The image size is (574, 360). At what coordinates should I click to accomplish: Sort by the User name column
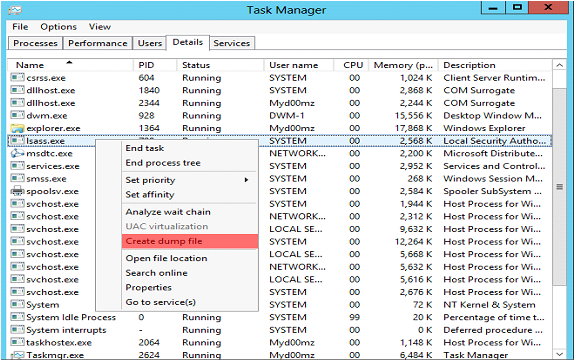click(299, 65)
